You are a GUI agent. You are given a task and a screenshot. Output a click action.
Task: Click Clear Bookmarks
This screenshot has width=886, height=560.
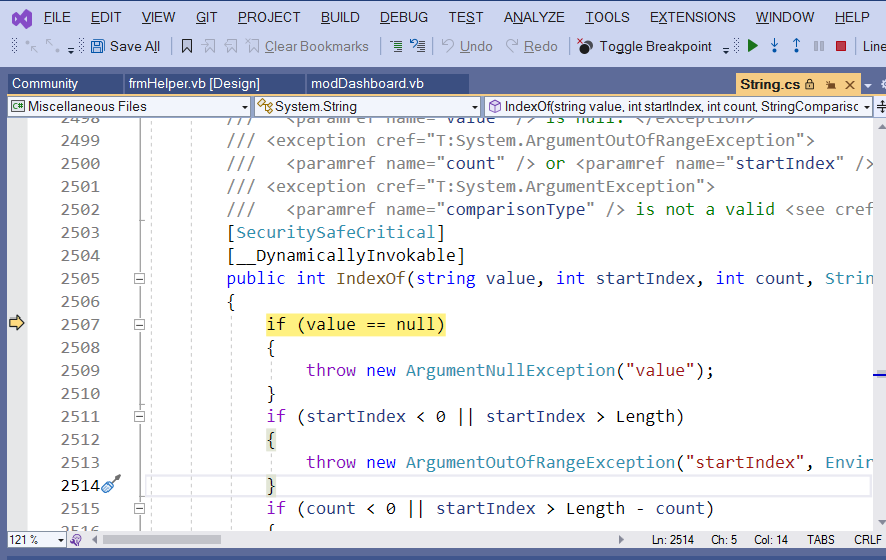[x=308, y=46]
